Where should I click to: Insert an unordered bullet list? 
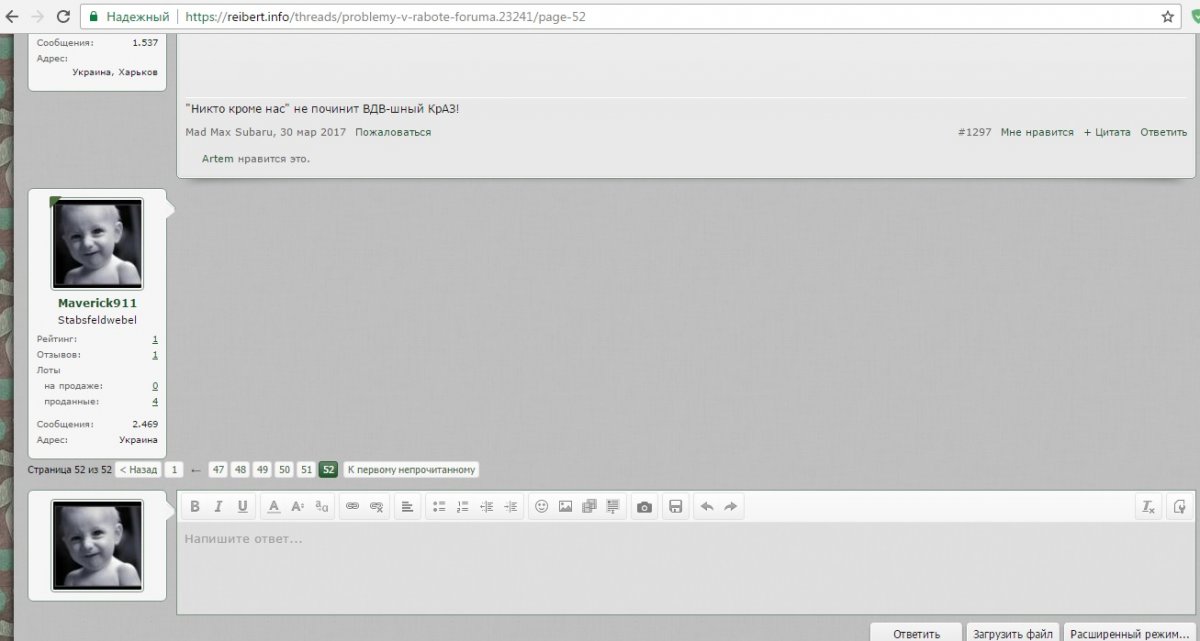click(438, 507)
